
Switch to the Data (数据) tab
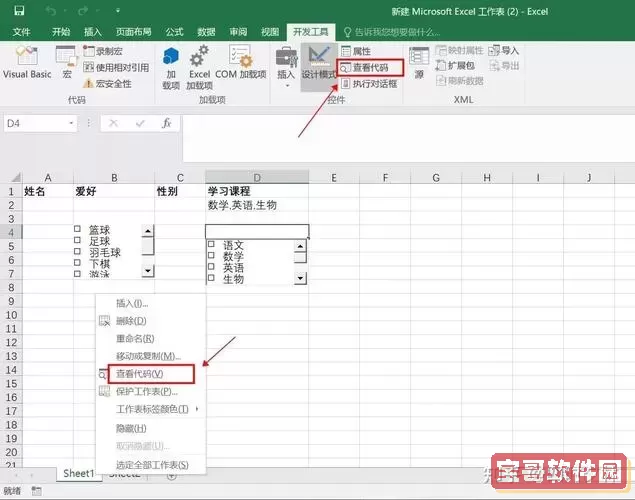pos(206,32)
